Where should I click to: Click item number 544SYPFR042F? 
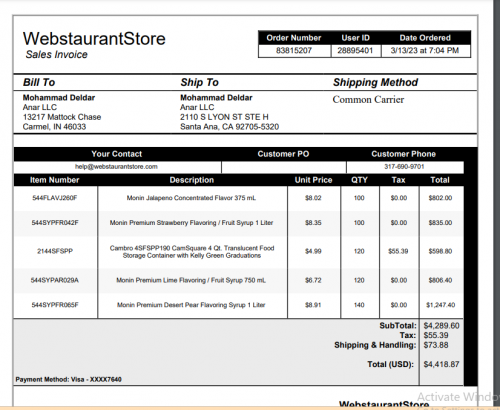tap(55, 223)
